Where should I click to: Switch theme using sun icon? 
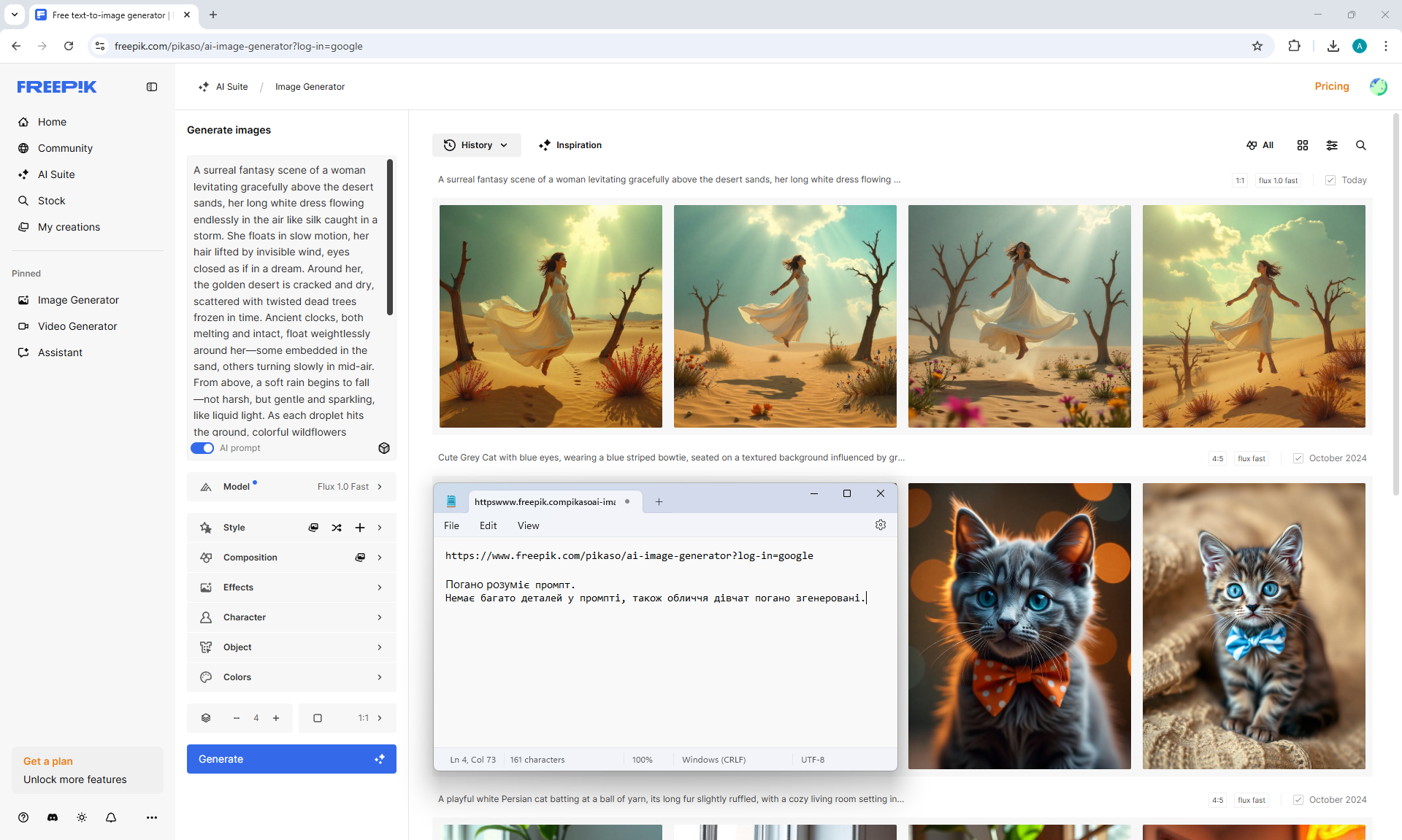coord(82,817)
